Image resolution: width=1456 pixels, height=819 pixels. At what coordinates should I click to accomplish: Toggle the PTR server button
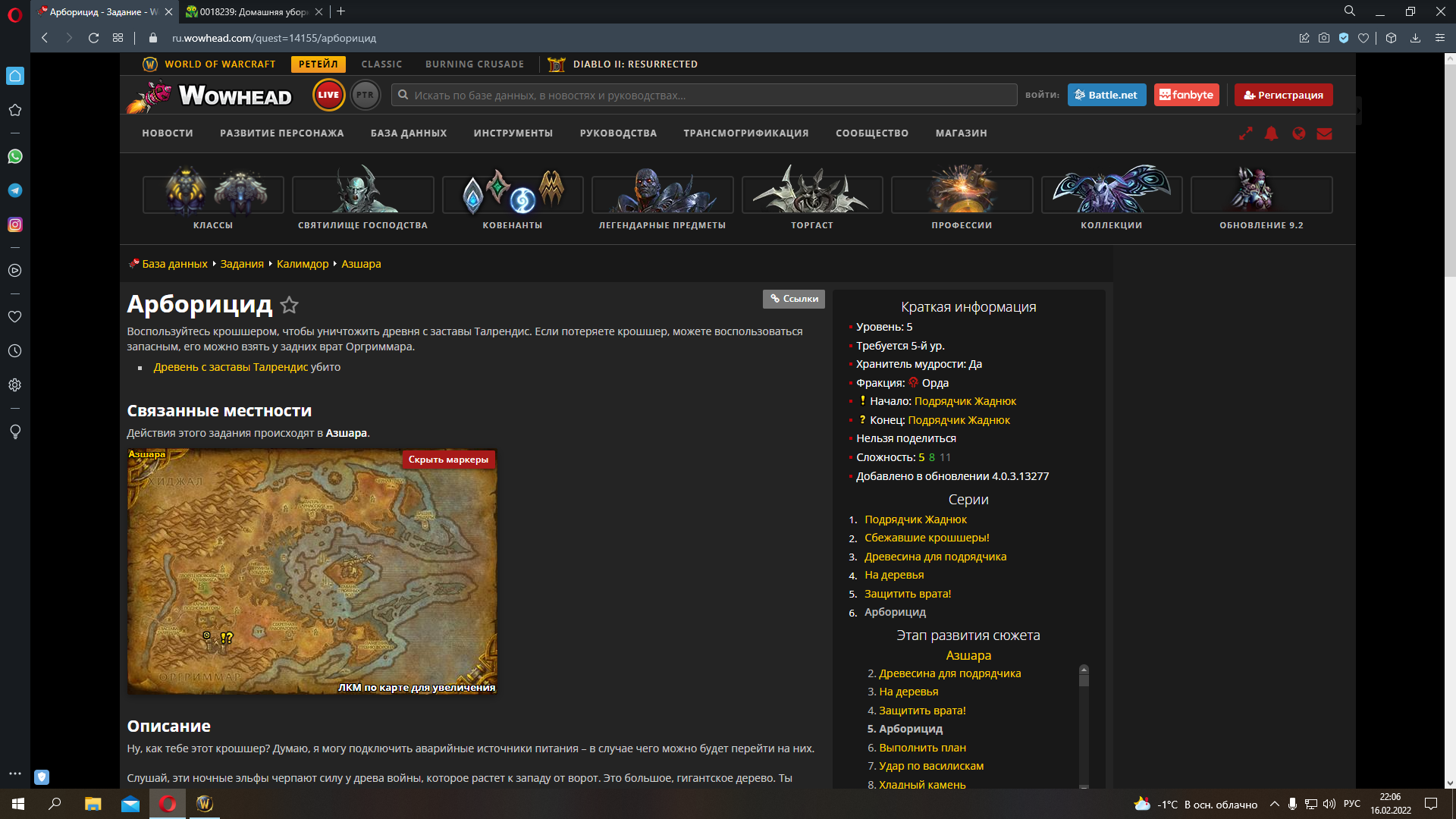(366, 95)
